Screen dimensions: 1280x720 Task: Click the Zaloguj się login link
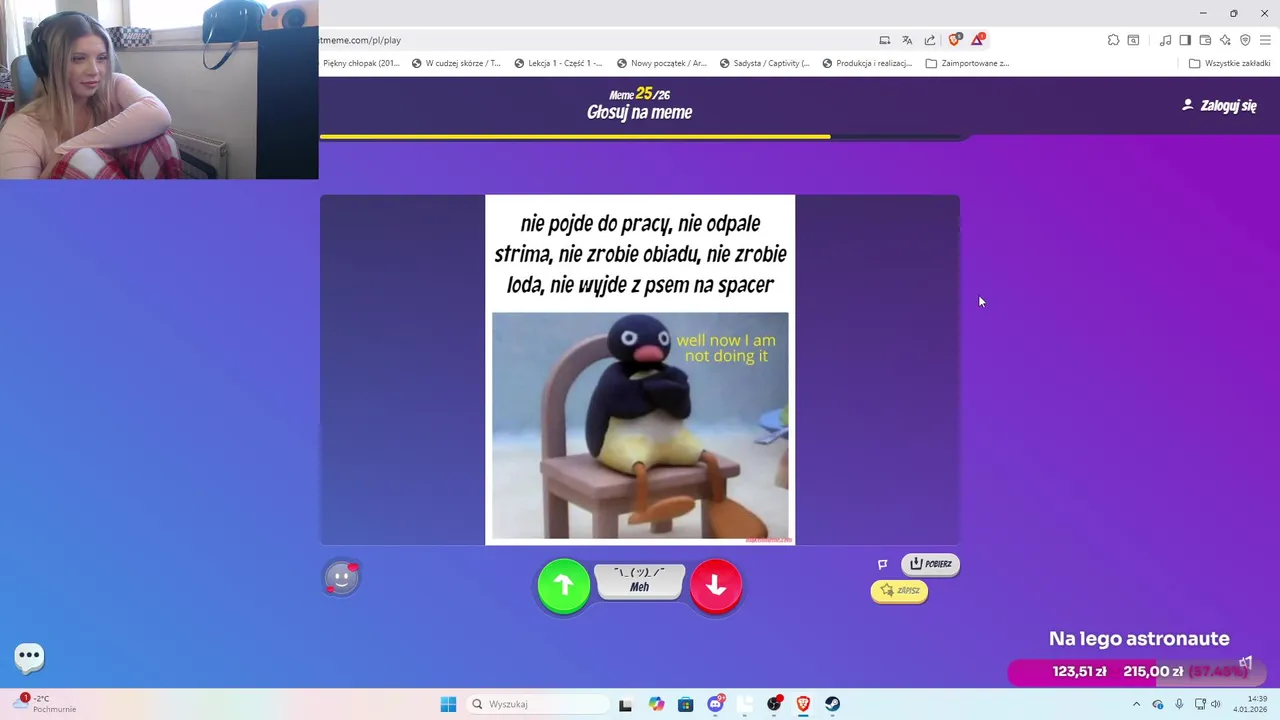pyautogui.click(x=1219, y=105)
